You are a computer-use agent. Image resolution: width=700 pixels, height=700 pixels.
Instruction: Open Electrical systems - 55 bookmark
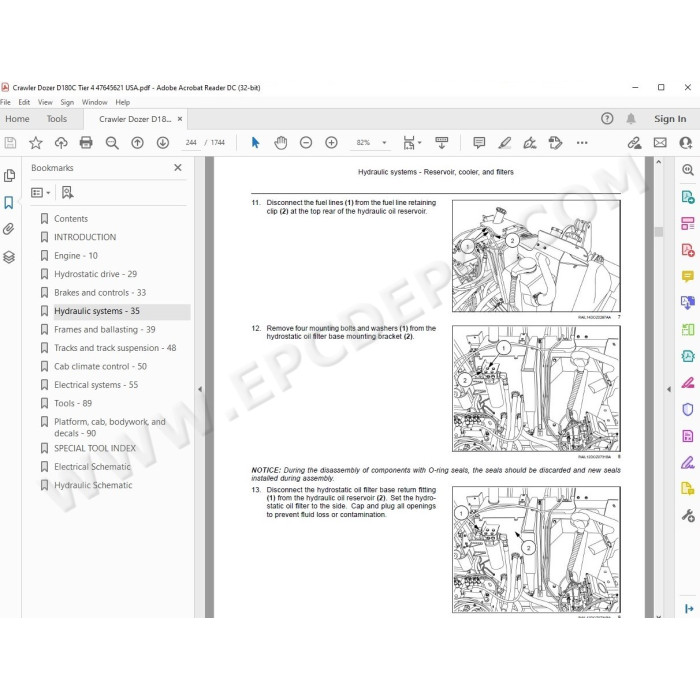pyautogui.click(x=96, y=385)
